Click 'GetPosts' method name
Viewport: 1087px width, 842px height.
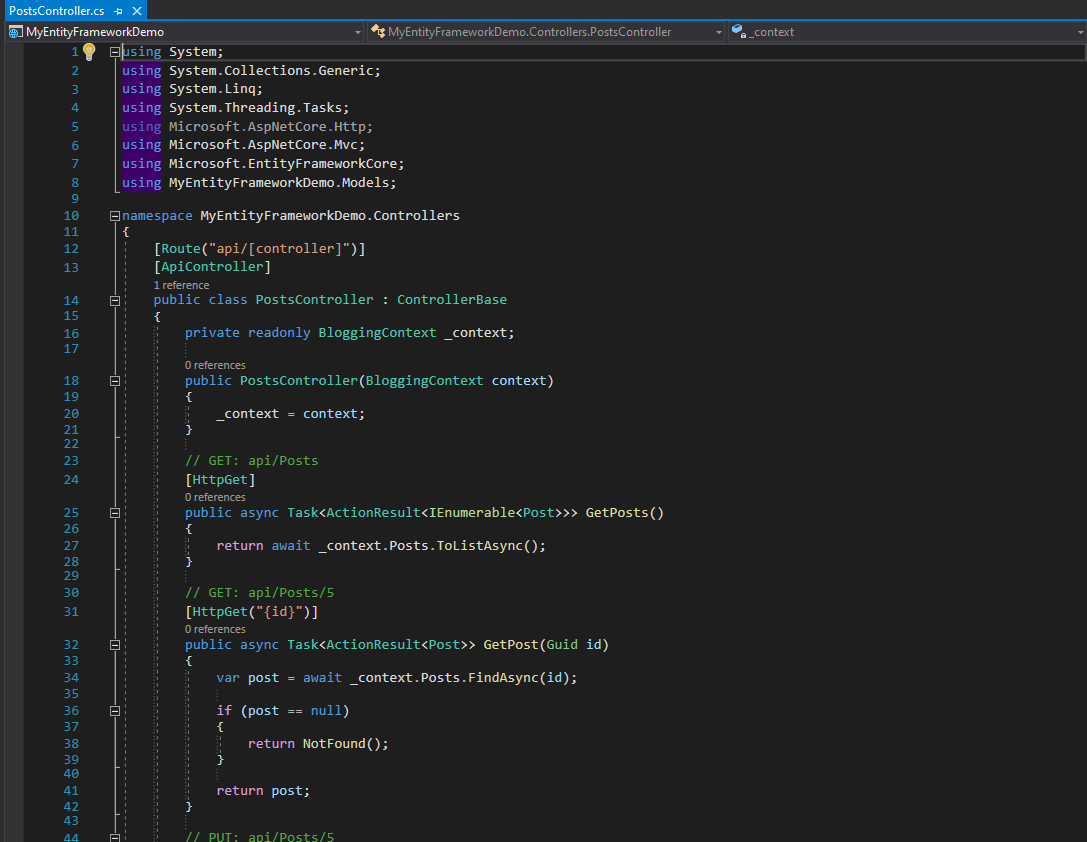click(617, 513)
